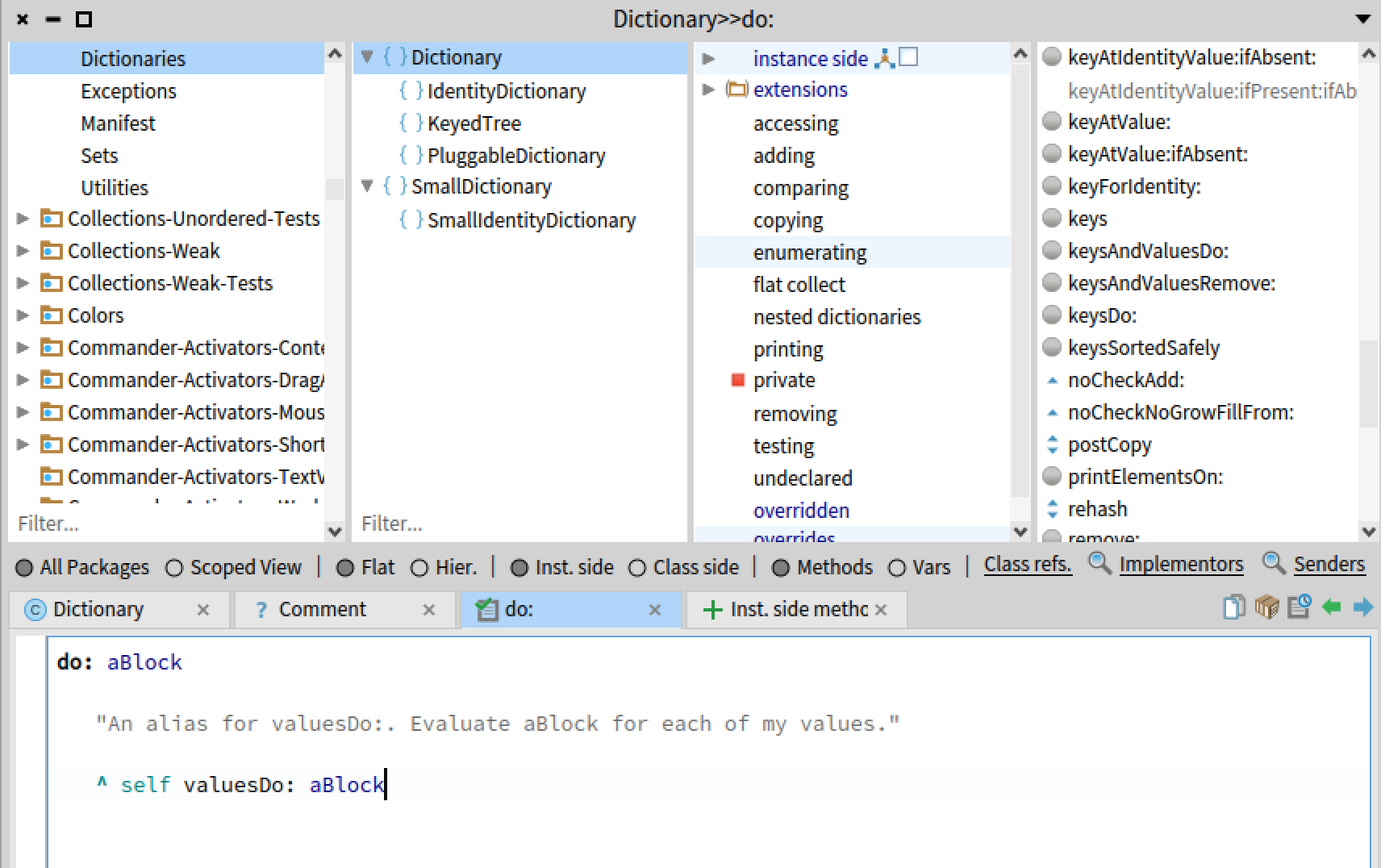
Task: Click the red square icon beside private
Action: (x=737, y=380)
